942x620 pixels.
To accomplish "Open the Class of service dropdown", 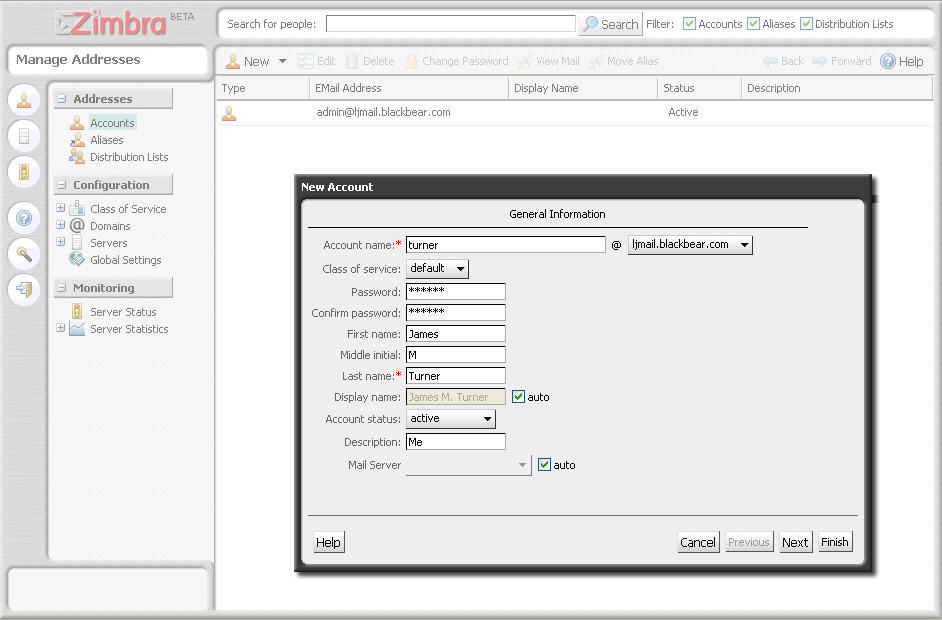I will 438,269.
